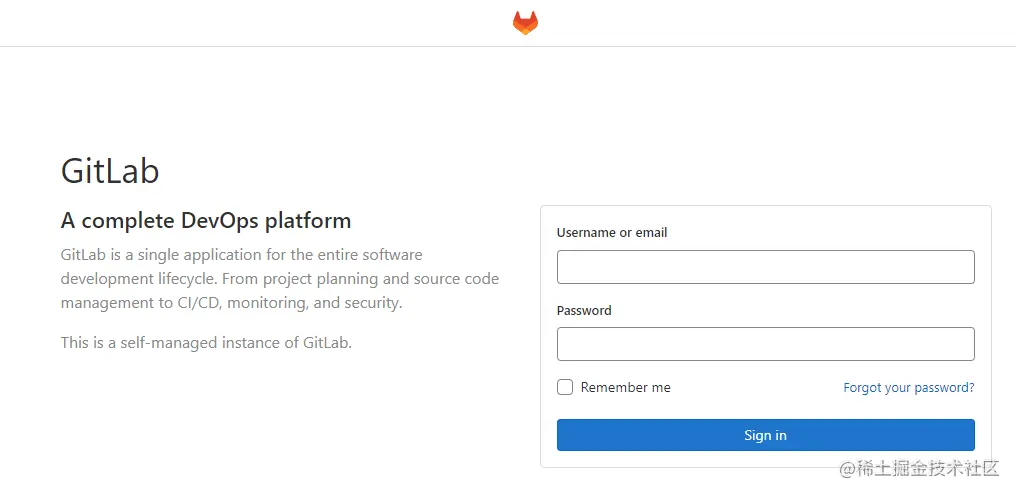Click the Username or email label
Screen dimensions: 1016x495
click(612, 233)
